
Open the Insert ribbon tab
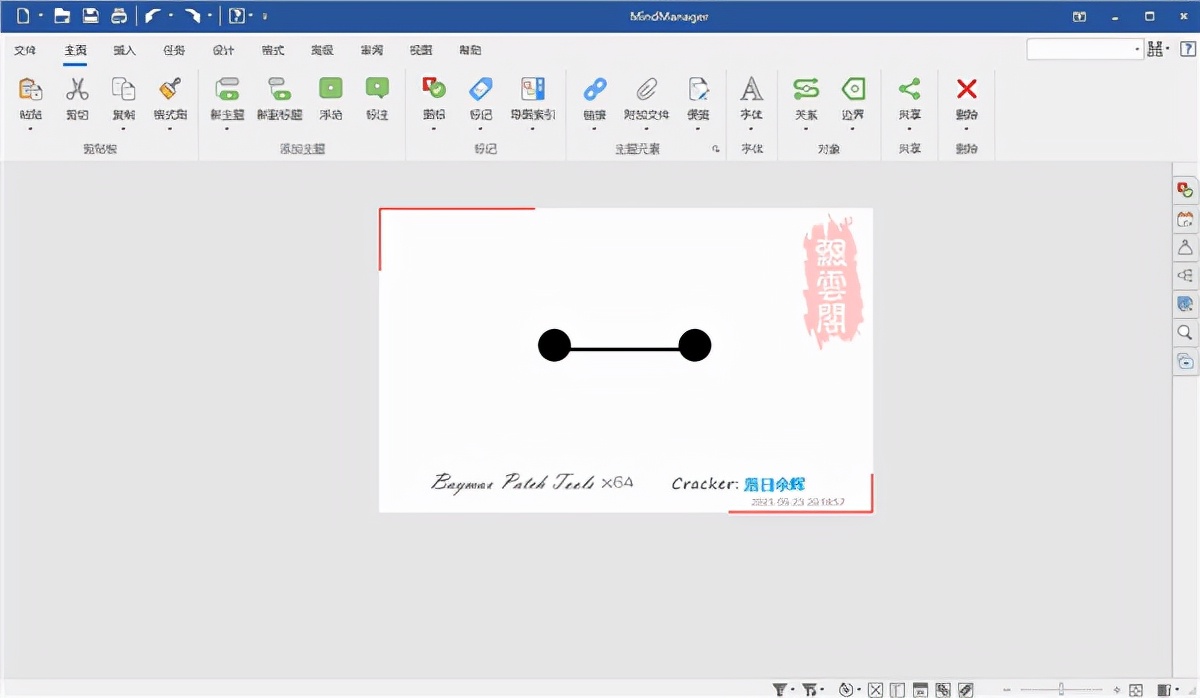click(124, 50)
